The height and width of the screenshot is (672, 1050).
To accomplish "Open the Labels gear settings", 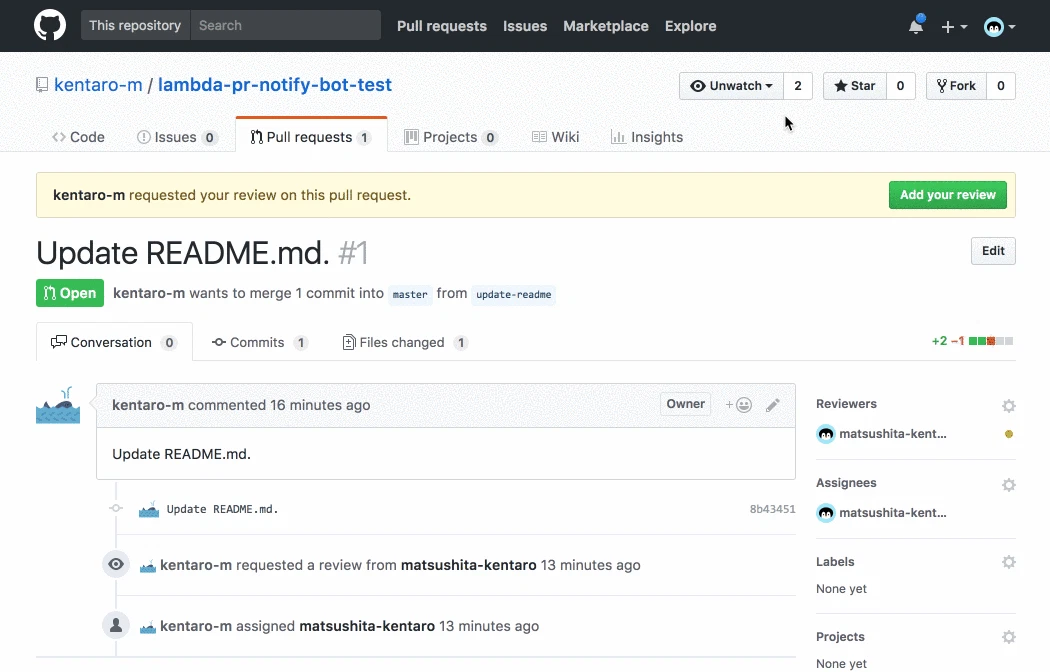I will (1008, 562).
